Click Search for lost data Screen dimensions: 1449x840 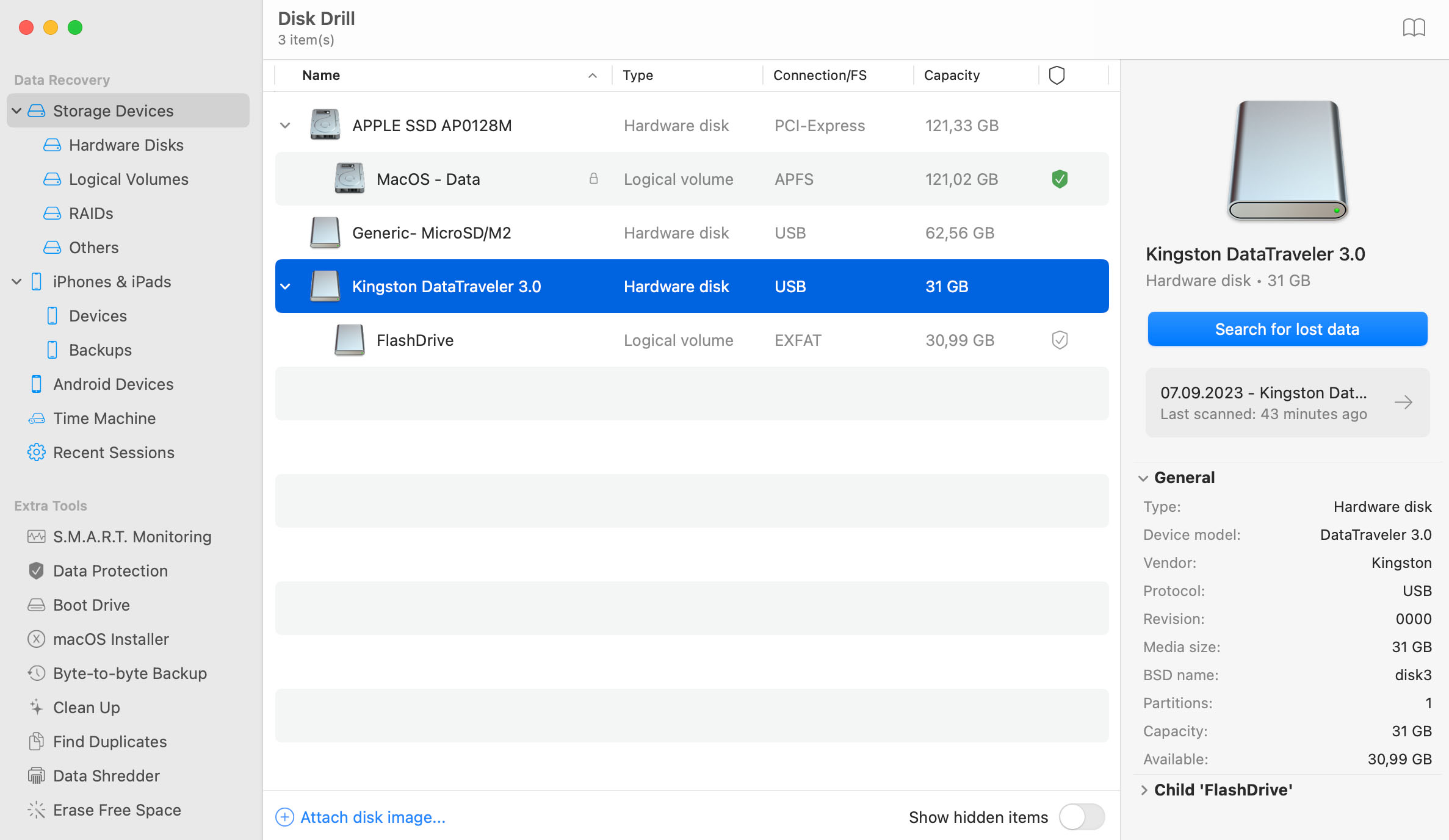[1287, 329]
